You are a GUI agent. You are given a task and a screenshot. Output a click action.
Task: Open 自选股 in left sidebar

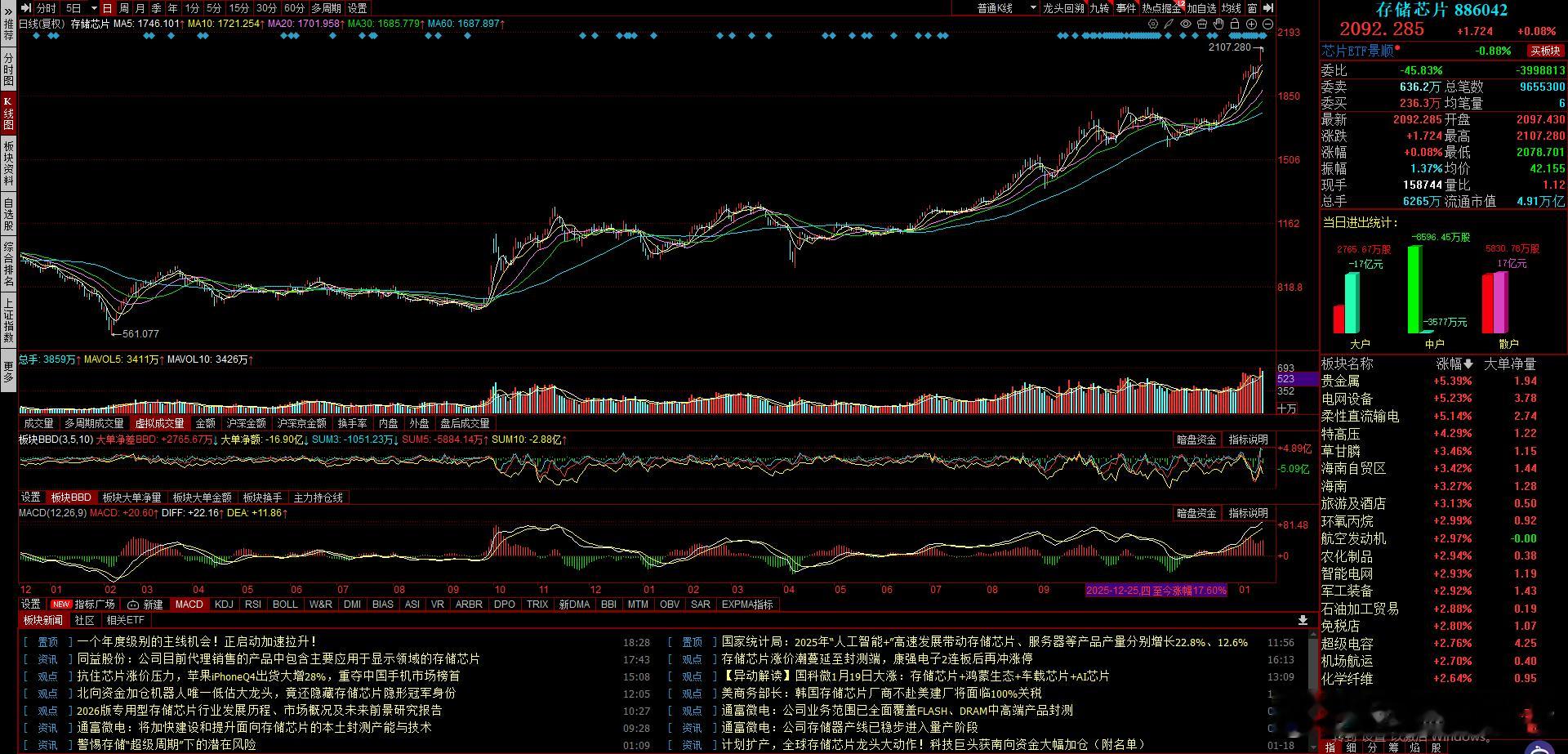tap(8, 214)
